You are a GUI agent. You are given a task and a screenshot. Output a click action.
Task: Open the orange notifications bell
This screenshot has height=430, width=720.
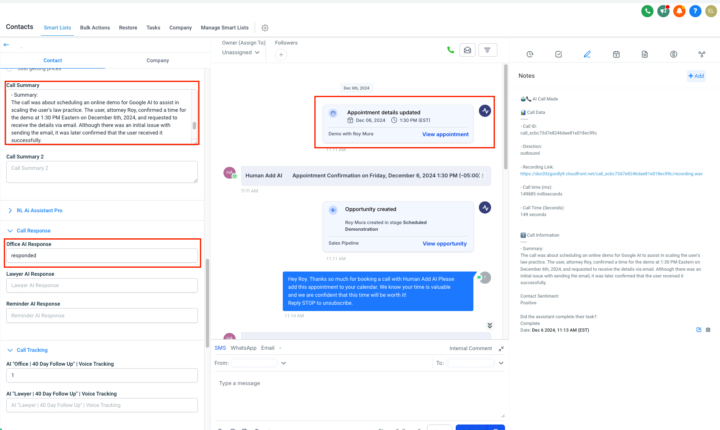pyautogui.click(x=679, y=11)
